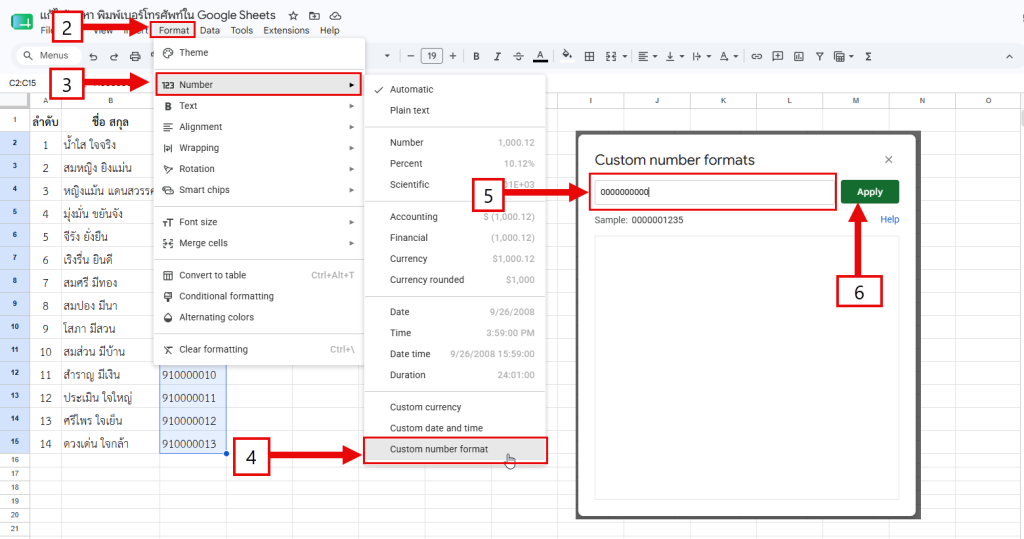The image size is (1024, 539).
Task: Choose Alternating colors
Action: [x=259, y=317]
